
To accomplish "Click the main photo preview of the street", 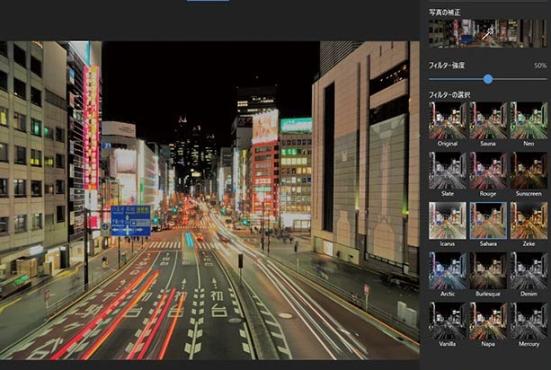I will (209, 200).
